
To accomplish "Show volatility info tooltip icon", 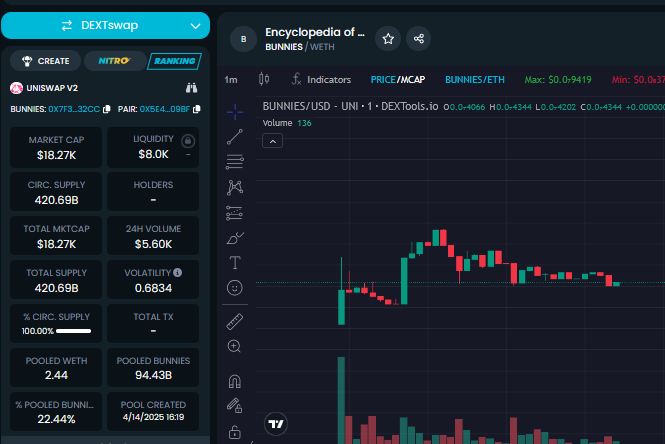I will tap(178, 272).
